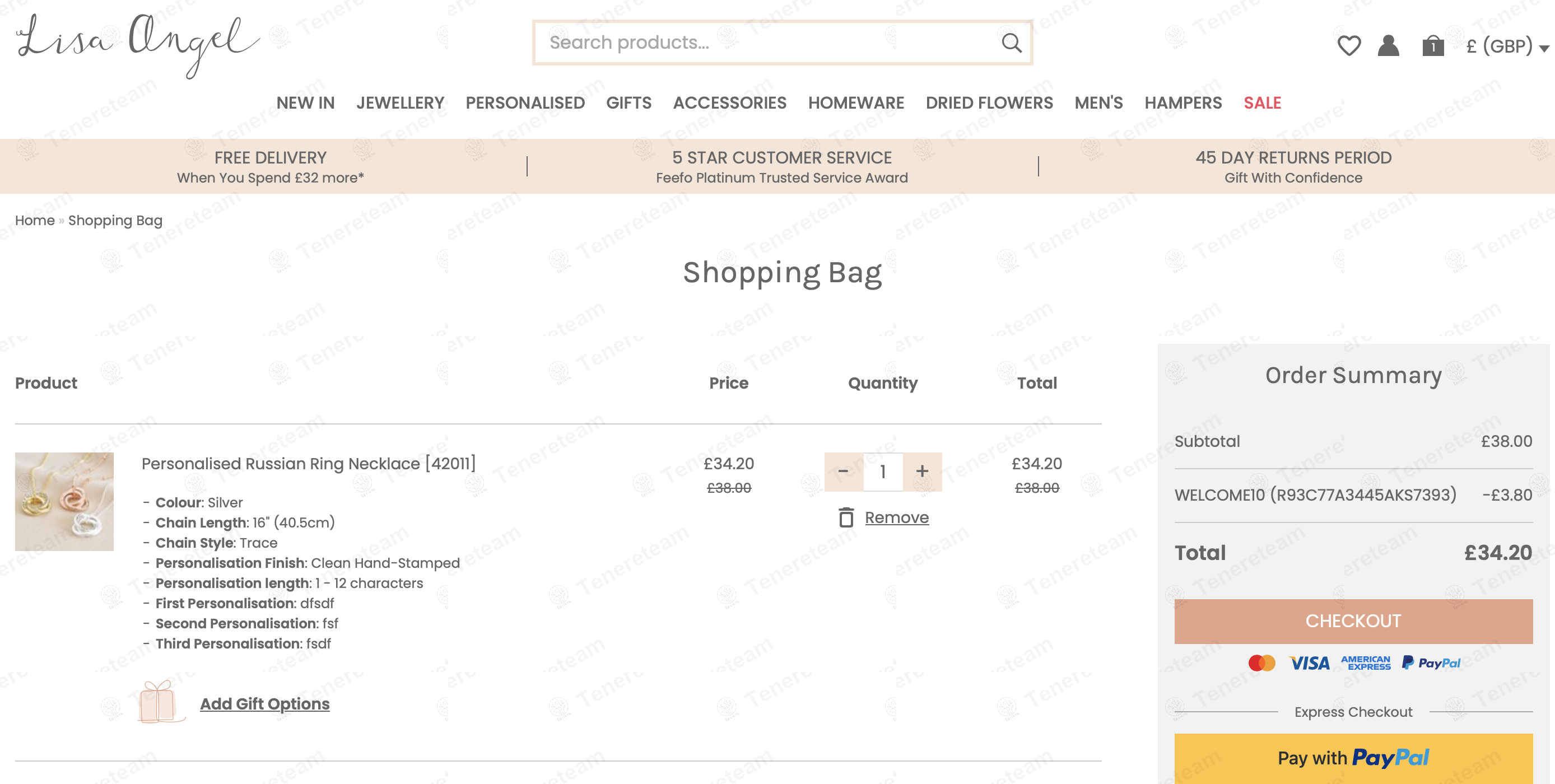Click the Third Personalisation: fsdf line
Viewport: 1555px width, 784px height.
243,643
